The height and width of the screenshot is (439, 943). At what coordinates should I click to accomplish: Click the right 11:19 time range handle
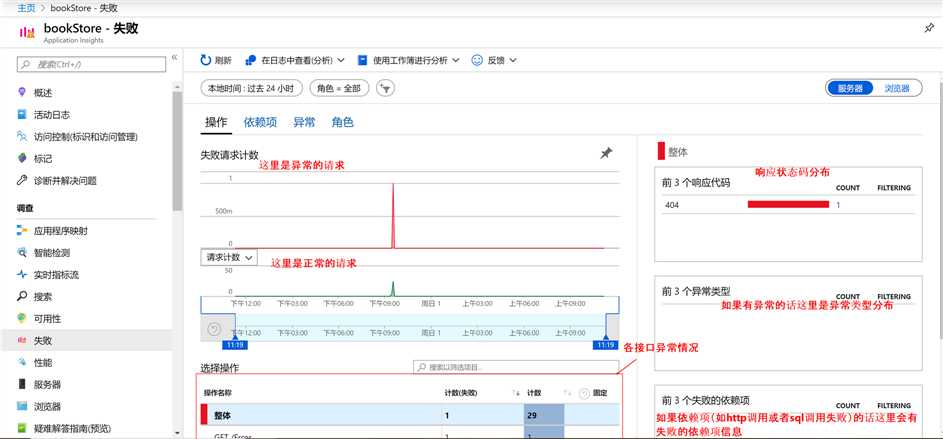[x=604, y=345]
